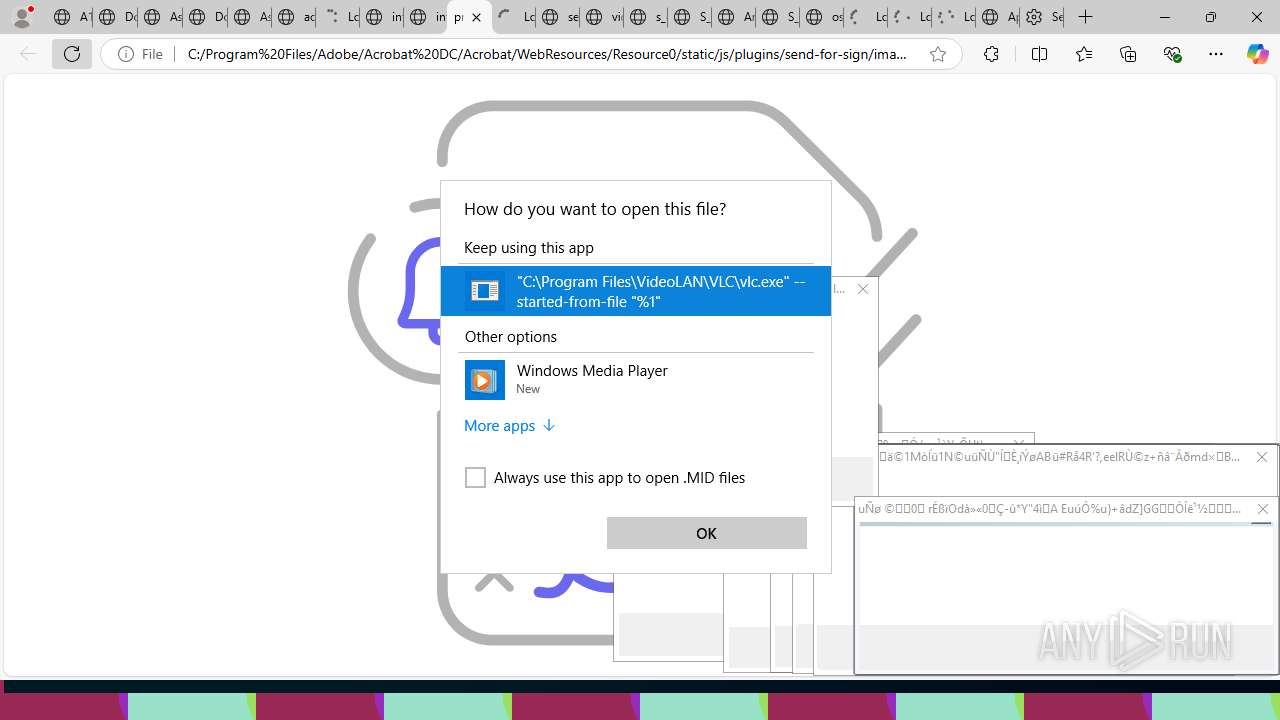Choose Windows Media Player option
1280x720 pixels.
point(636,380)
